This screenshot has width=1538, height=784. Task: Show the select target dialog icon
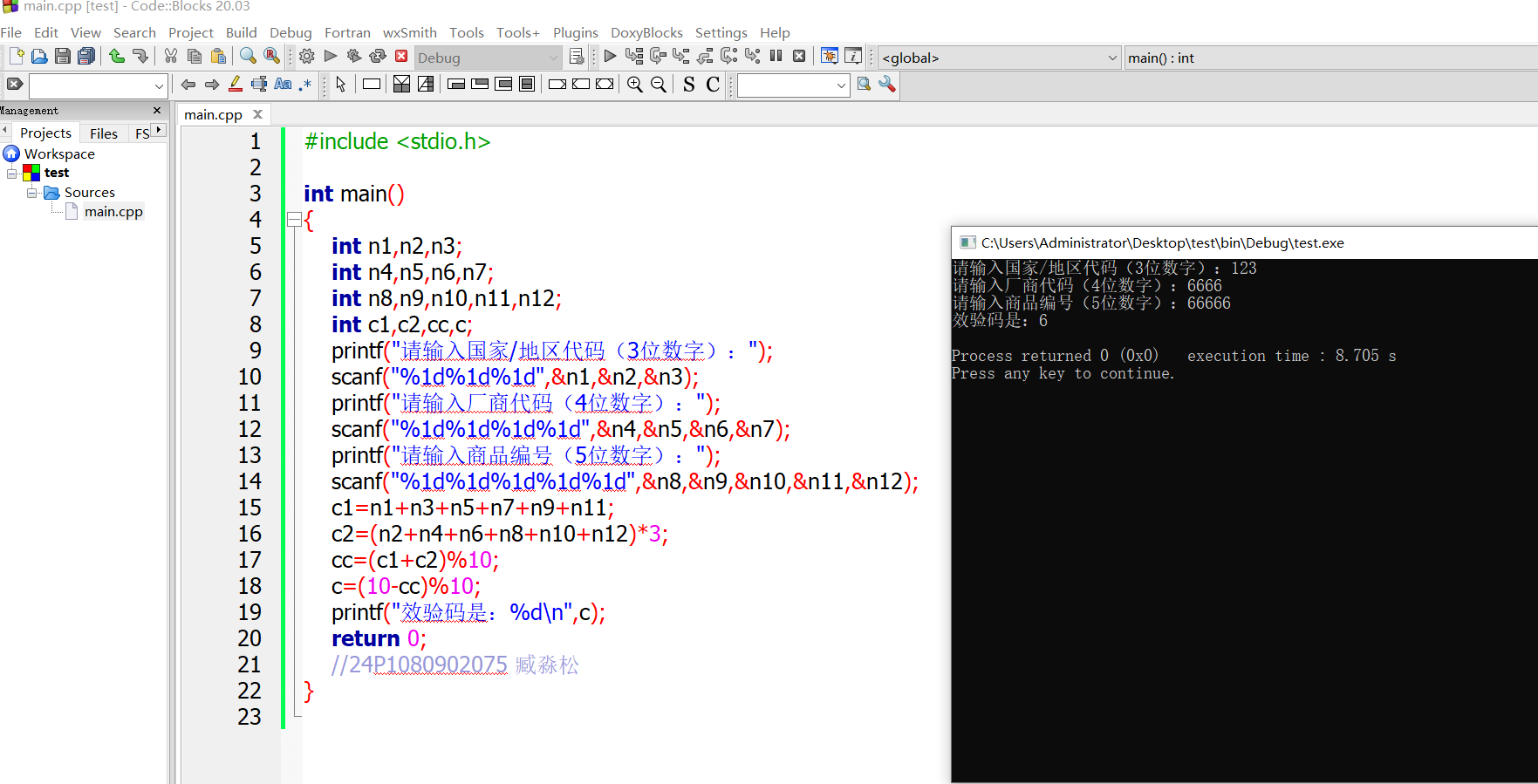click(577, 57)
